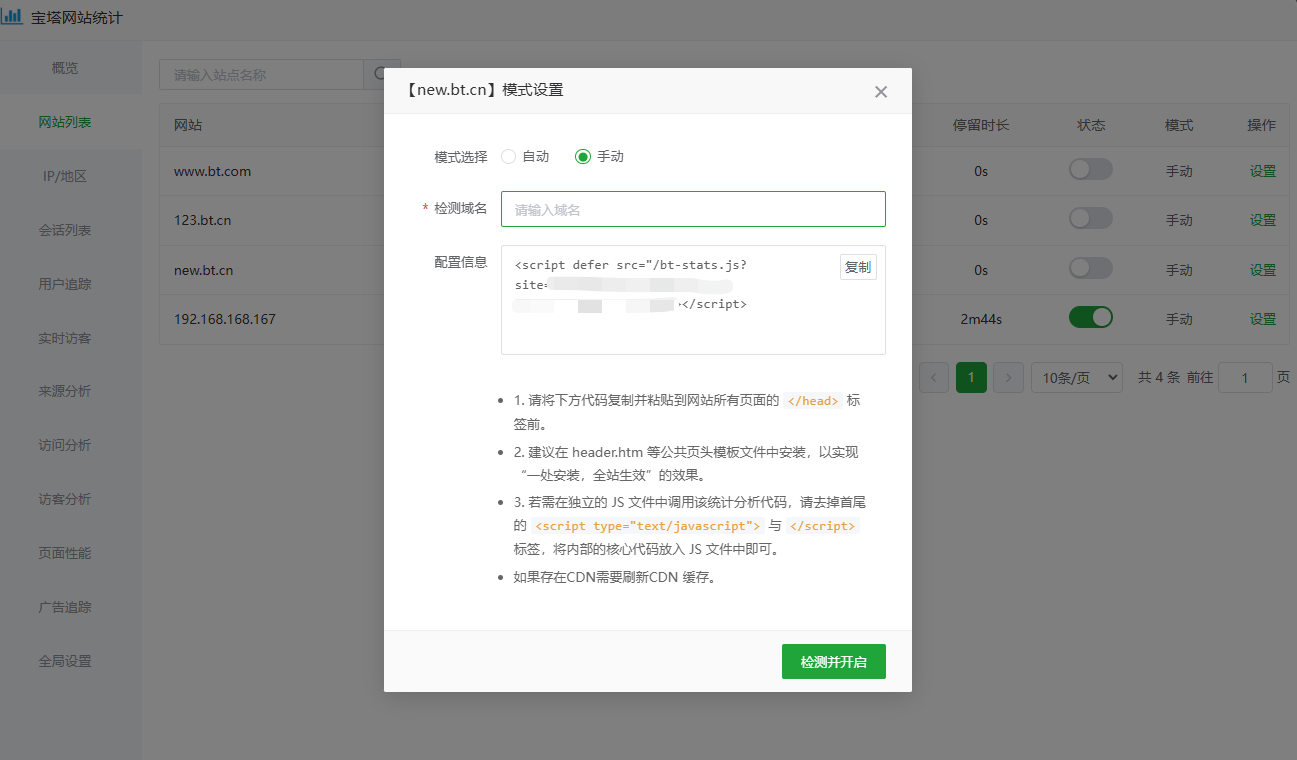Click the 共 4 条 total text
Screen dimensions: 1297x760
[x=1159, y=377]
